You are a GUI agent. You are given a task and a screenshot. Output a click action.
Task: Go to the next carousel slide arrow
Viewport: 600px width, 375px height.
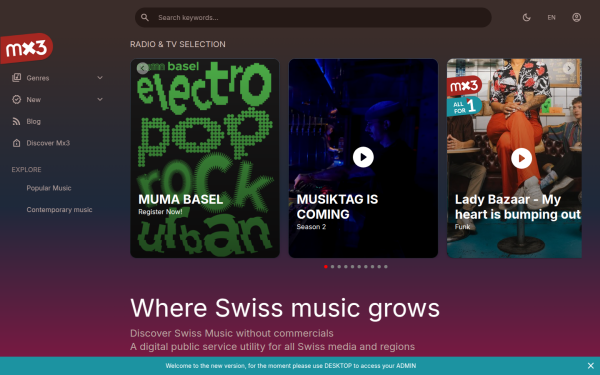[569, 68]
